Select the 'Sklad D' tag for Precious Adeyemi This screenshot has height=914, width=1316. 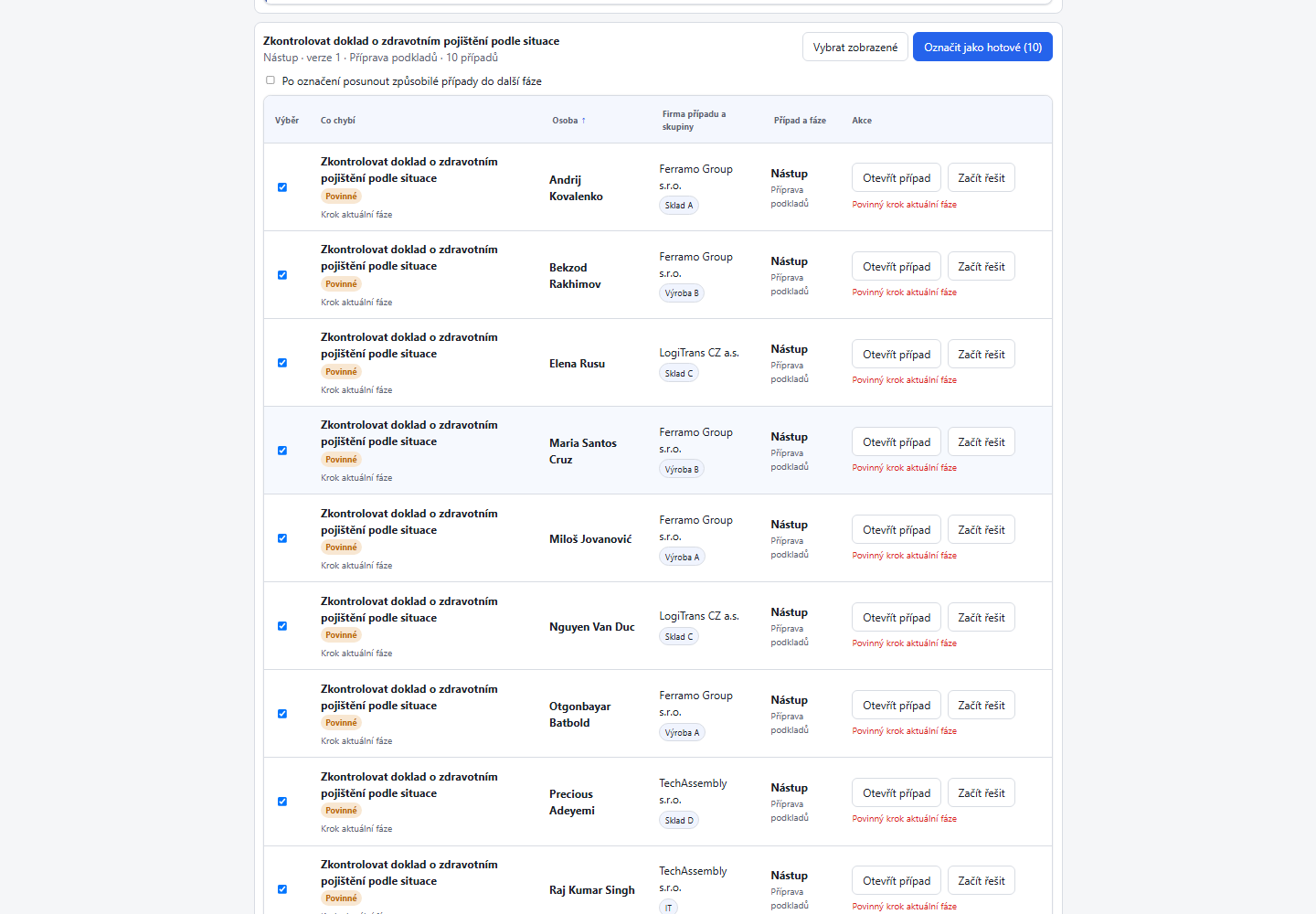click(x=679, y=820)
